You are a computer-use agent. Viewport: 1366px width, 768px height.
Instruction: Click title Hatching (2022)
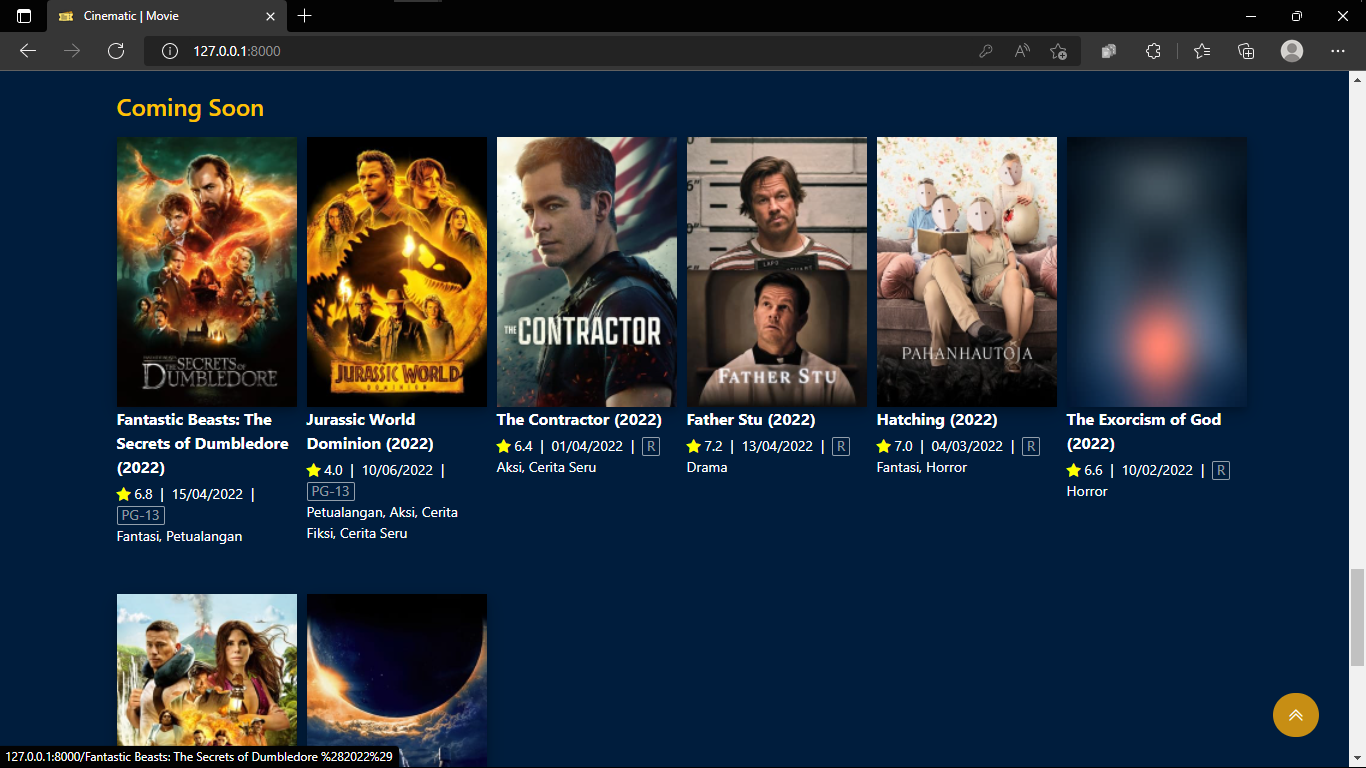click(937, 420)
